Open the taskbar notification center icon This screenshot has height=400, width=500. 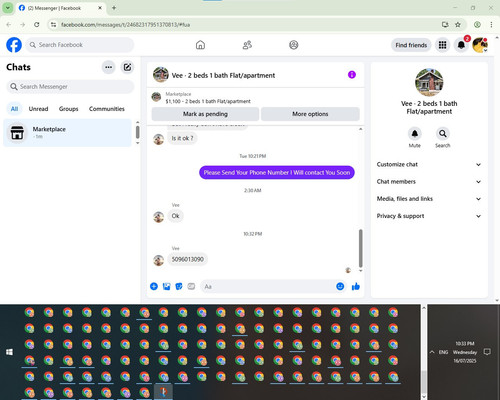click(x=487, y=352)
